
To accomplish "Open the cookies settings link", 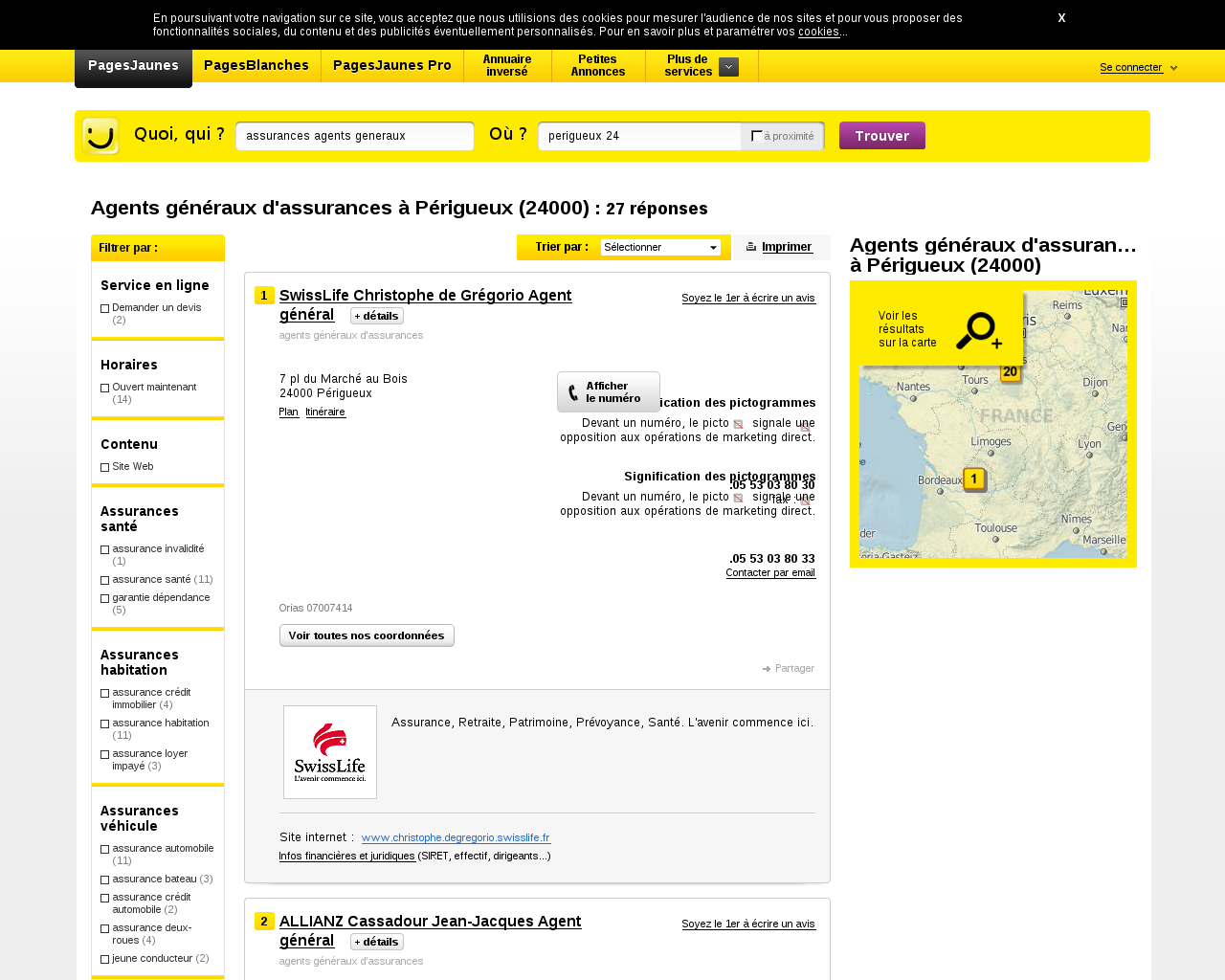I will coord(819,32).
